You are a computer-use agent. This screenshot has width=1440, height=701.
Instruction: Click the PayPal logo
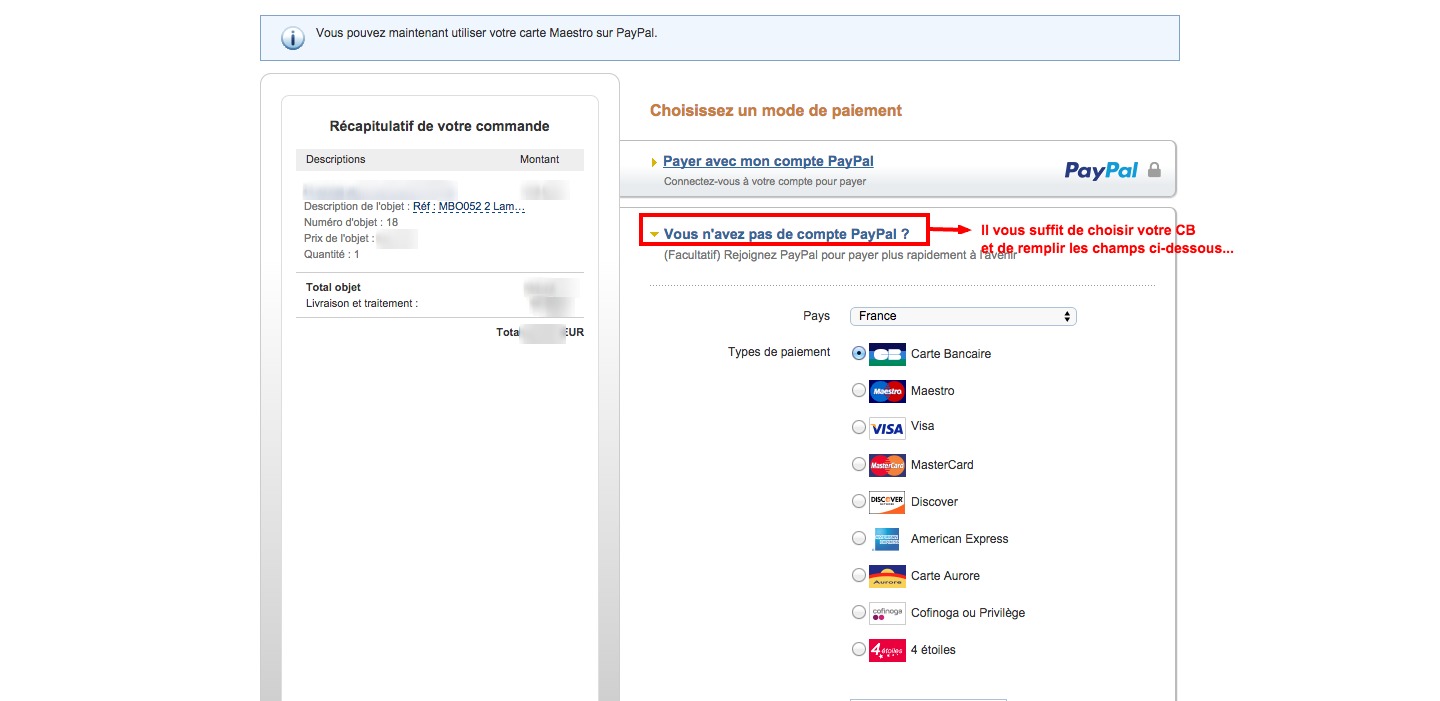coord(1101,170)
